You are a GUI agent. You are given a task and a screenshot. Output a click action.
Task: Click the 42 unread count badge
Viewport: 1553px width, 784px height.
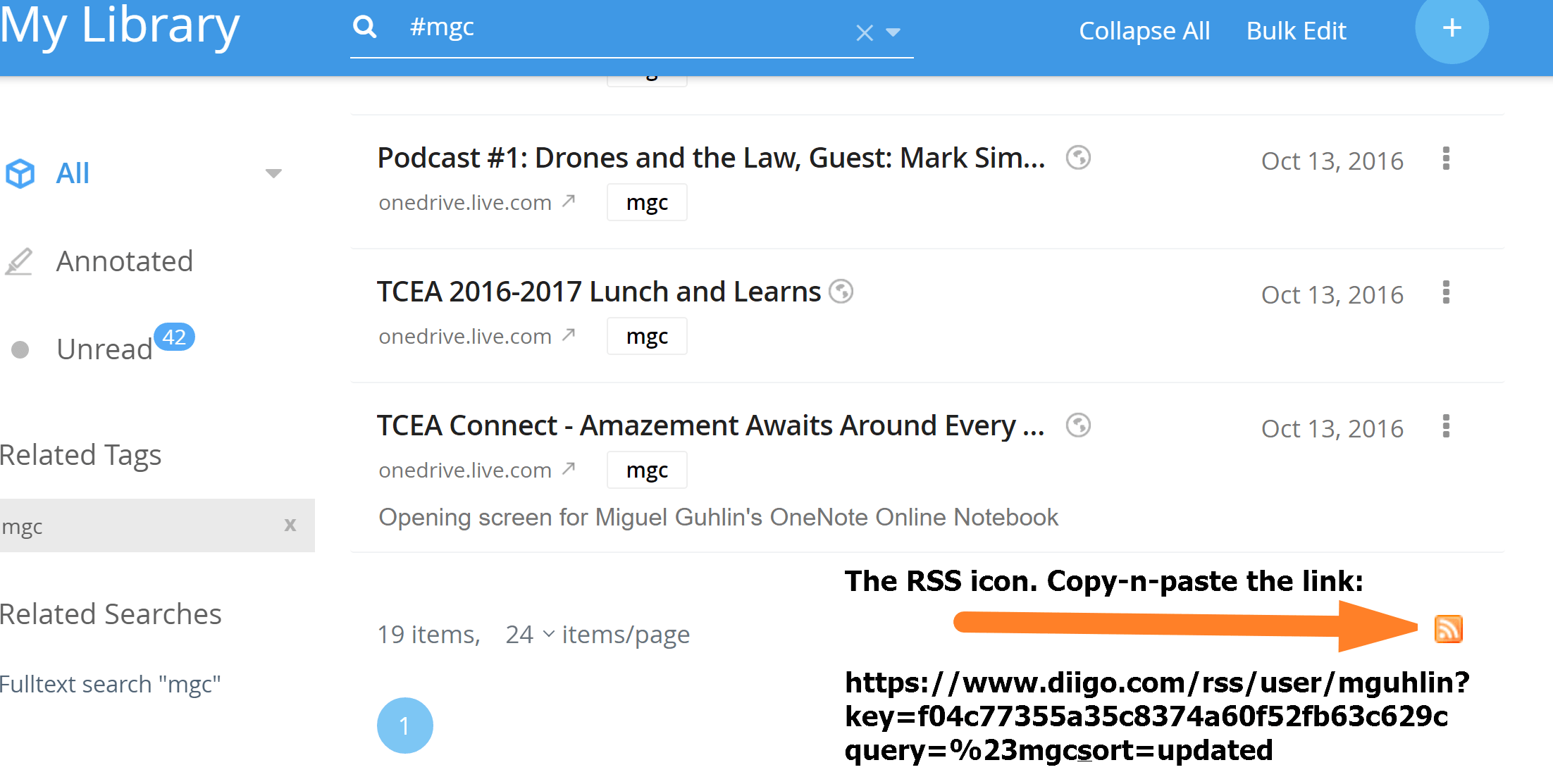point(174,337)
